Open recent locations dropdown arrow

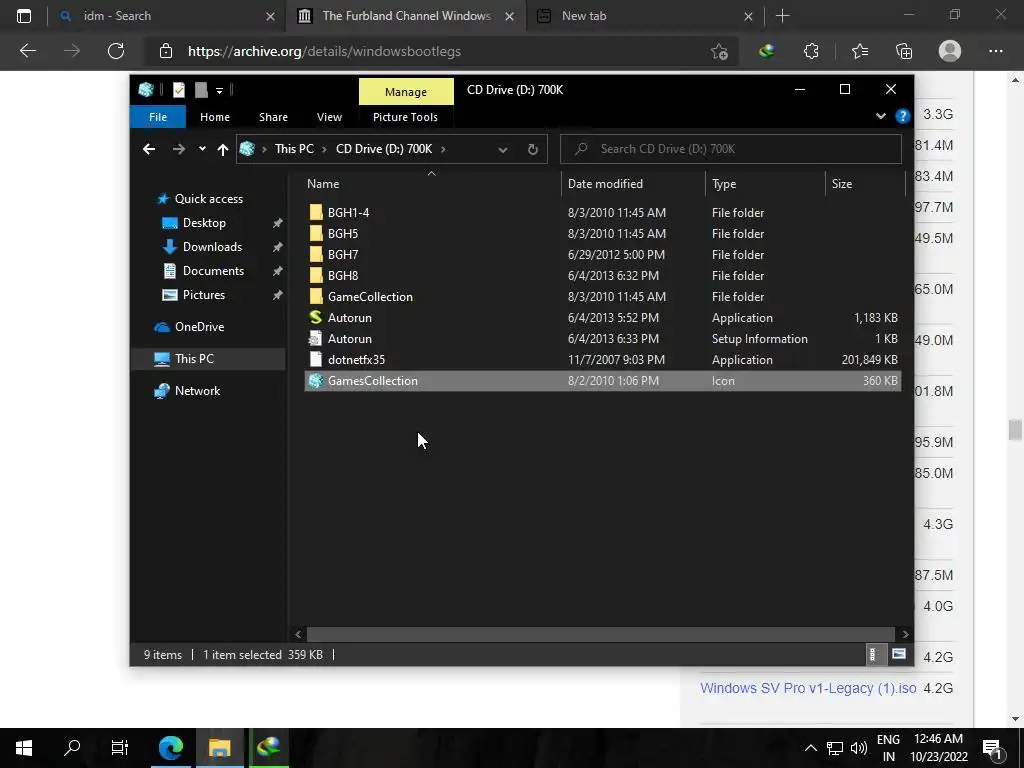pyautogui.click(x=202, y=149)
